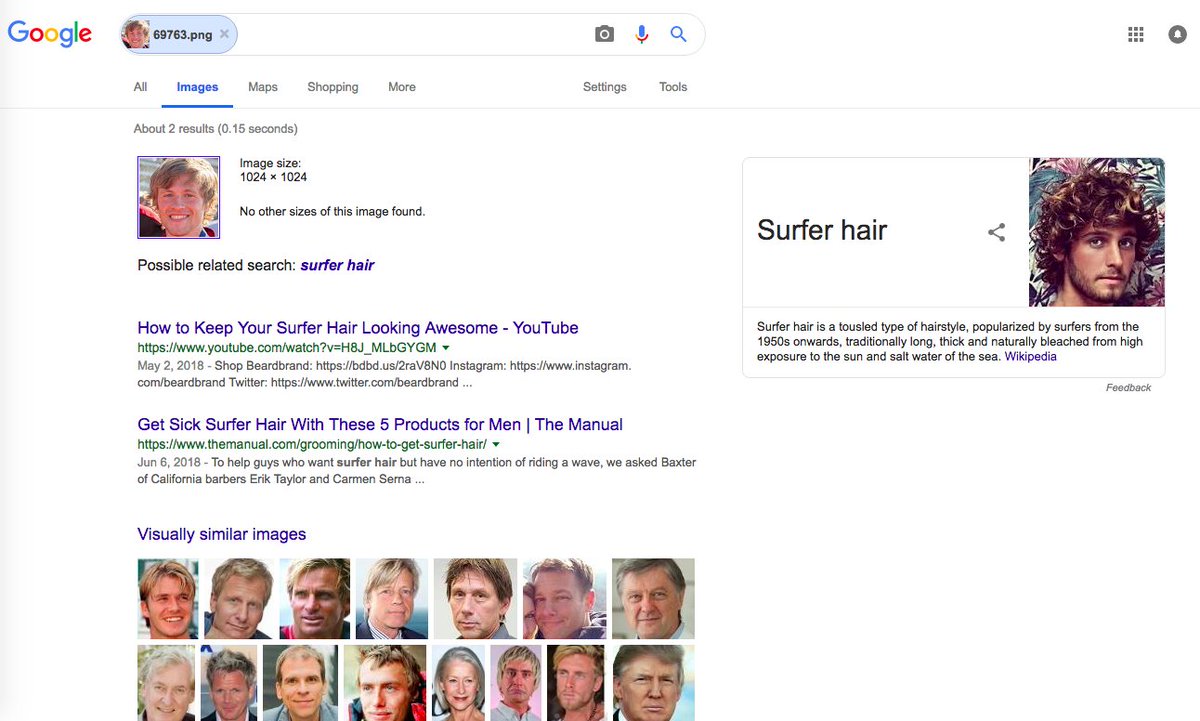The width and height of the screenshot is (1200, 721).
Task: Open the Shopping tab
Action: (x=333, y=87)
